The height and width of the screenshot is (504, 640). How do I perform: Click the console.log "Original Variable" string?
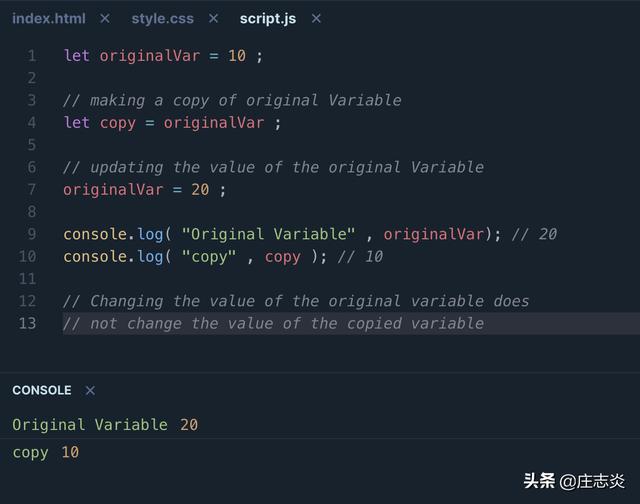point(268,234)
